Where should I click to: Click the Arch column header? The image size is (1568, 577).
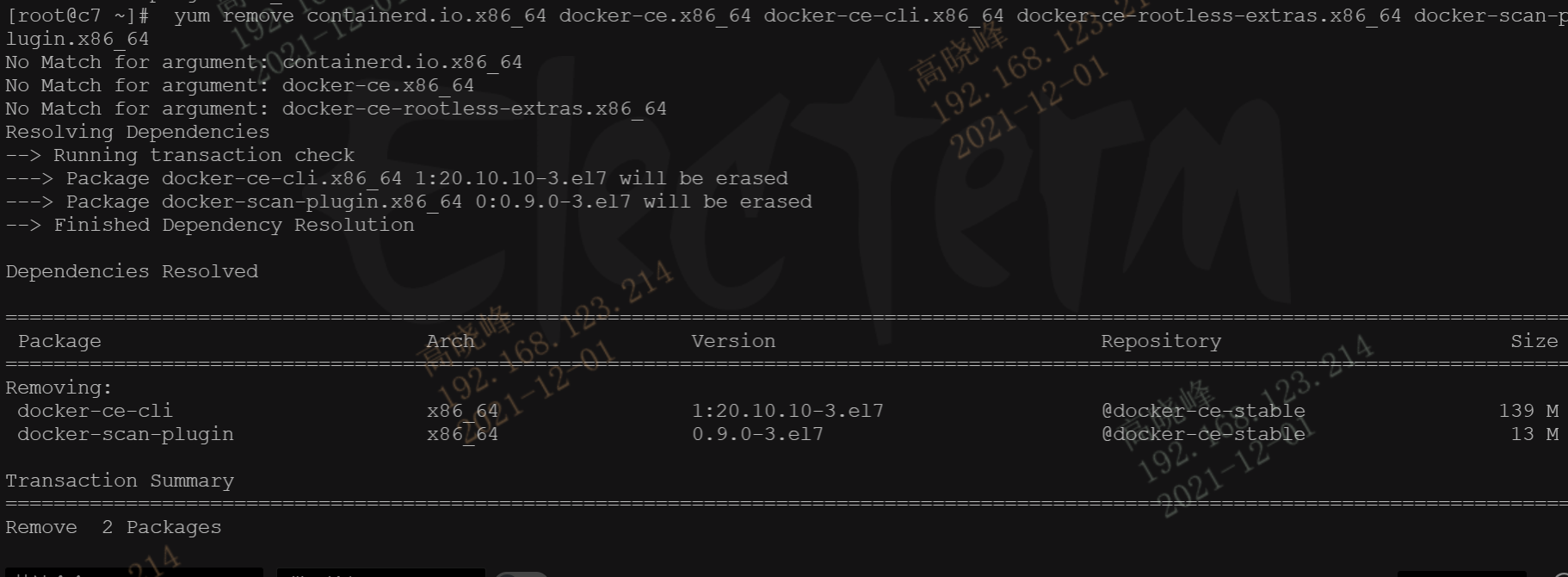[x=450, y=341]
